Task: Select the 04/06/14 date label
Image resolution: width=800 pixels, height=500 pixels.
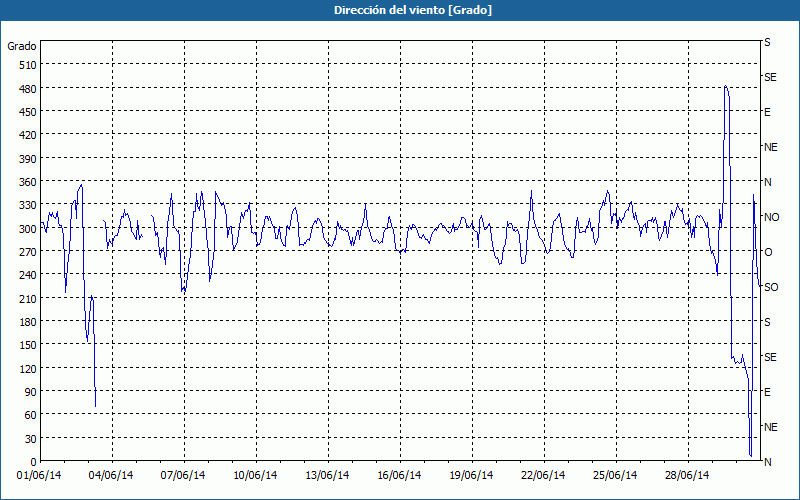Action: click(111, 475)
